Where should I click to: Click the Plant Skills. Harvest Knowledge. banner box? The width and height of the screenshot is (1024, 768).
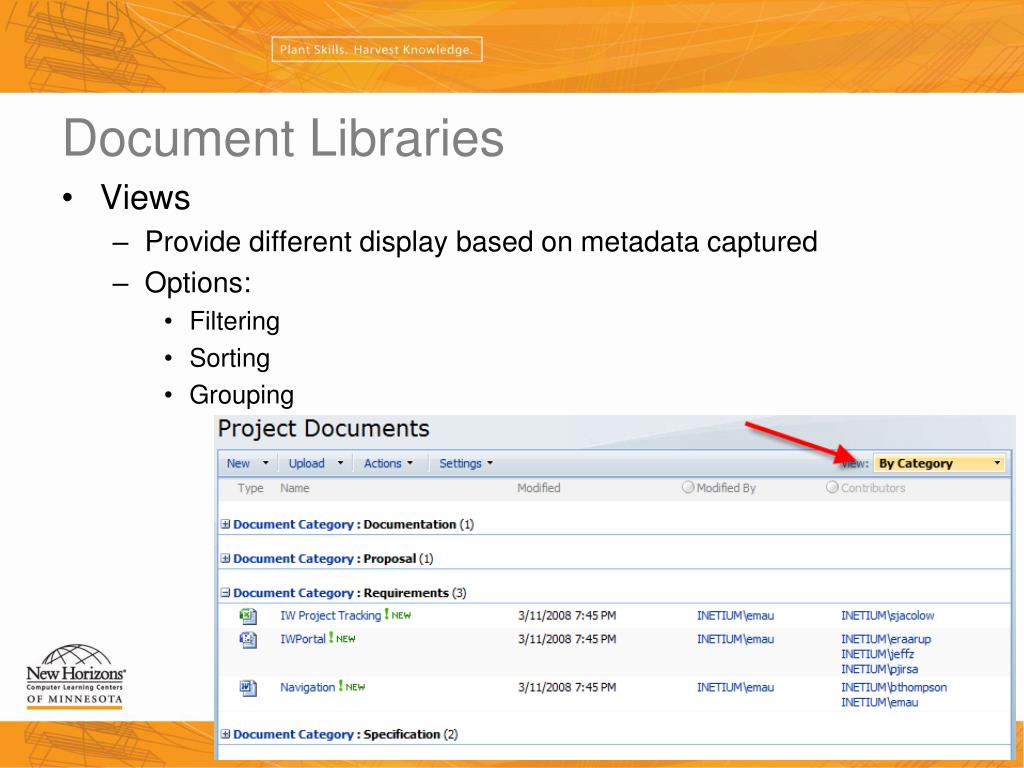pyautogui.click(x=377, y=49)
